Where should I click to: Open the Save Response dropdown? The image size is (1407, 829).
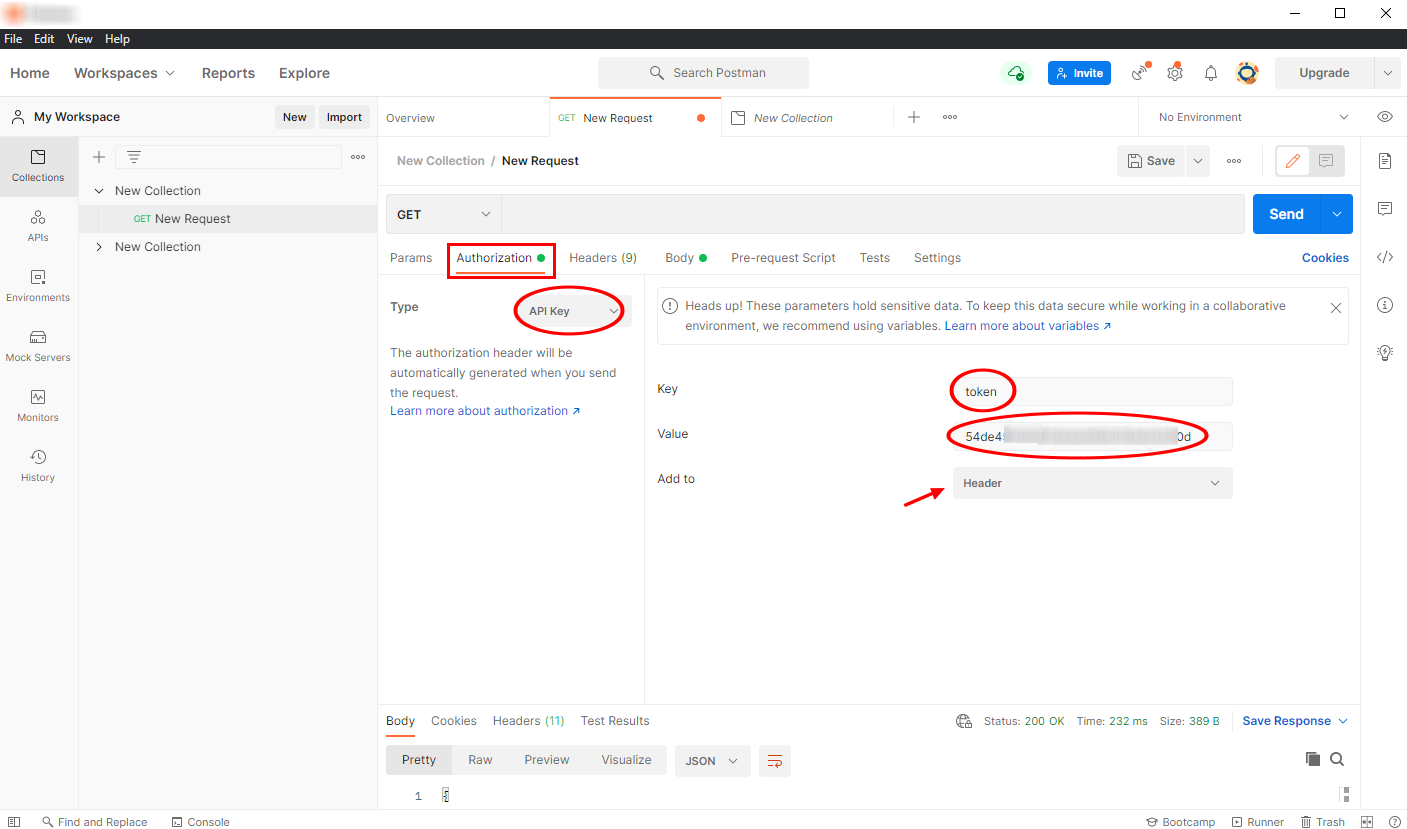(1295, 721)
